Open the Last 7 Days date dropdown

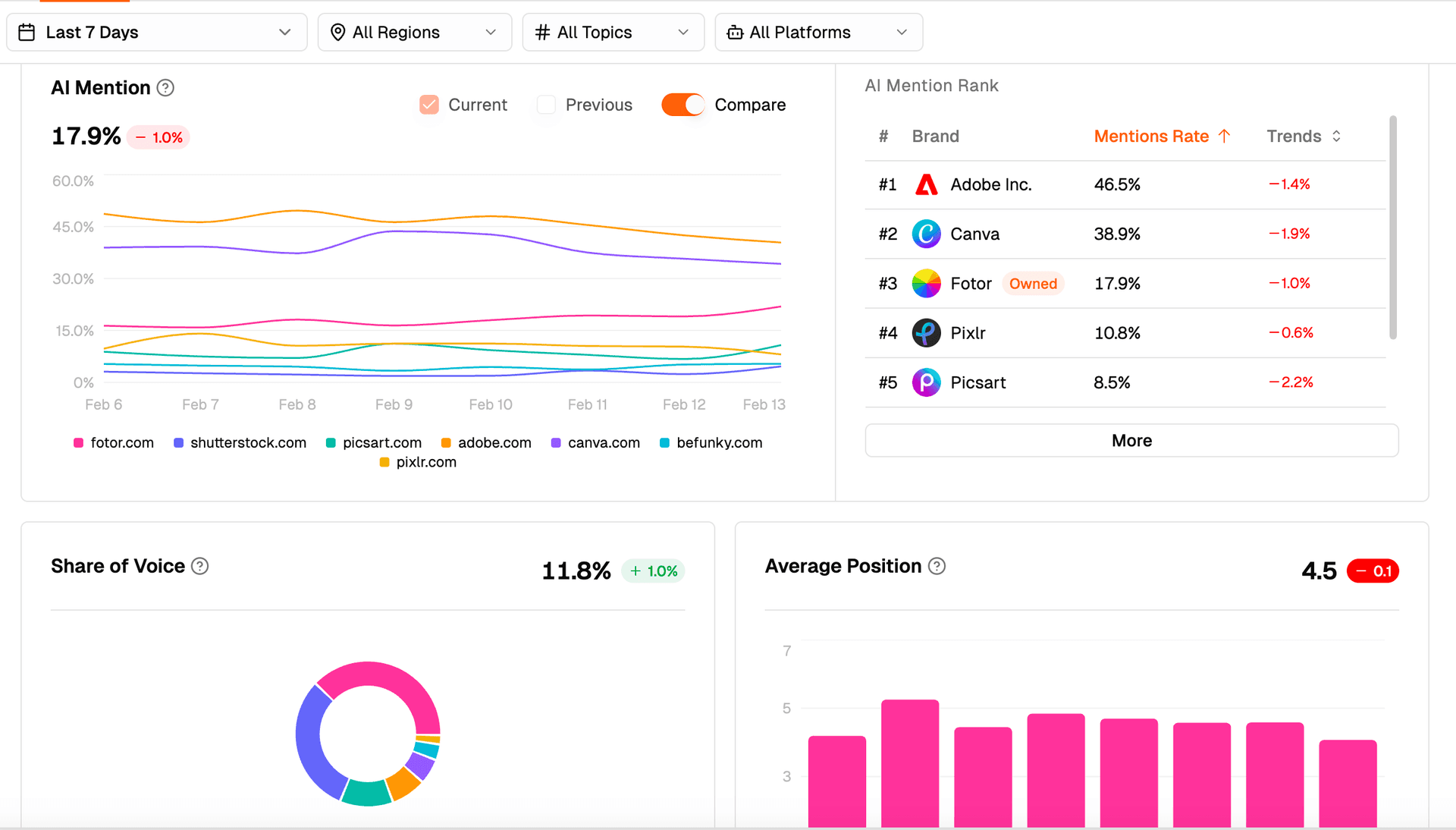pyautogui.click(x=157, y=32)
